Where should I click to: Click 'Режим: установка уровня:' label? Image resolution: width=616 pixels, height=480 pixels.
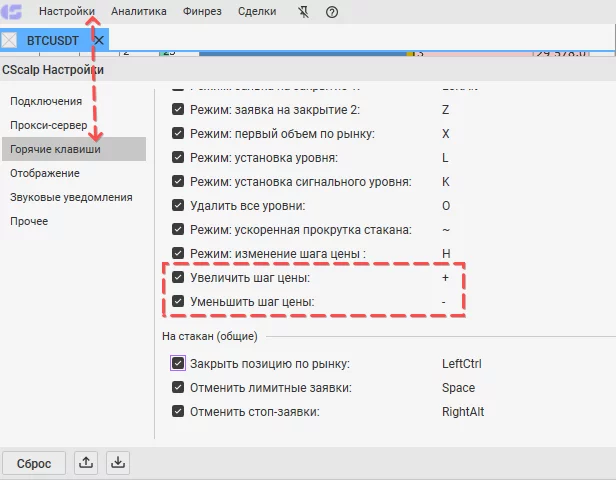[x=264, y=158]
